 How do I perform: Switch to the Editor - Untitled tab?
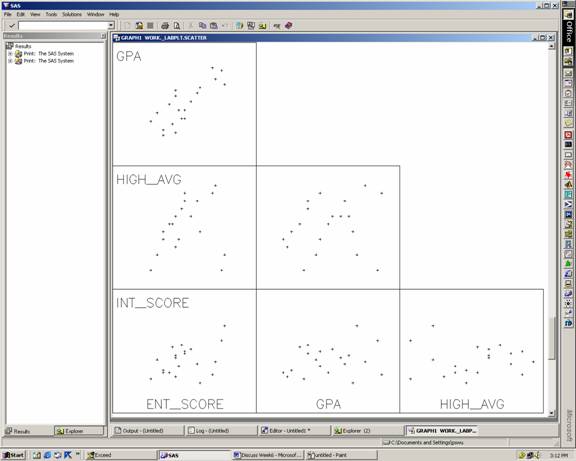click(294, 431)
